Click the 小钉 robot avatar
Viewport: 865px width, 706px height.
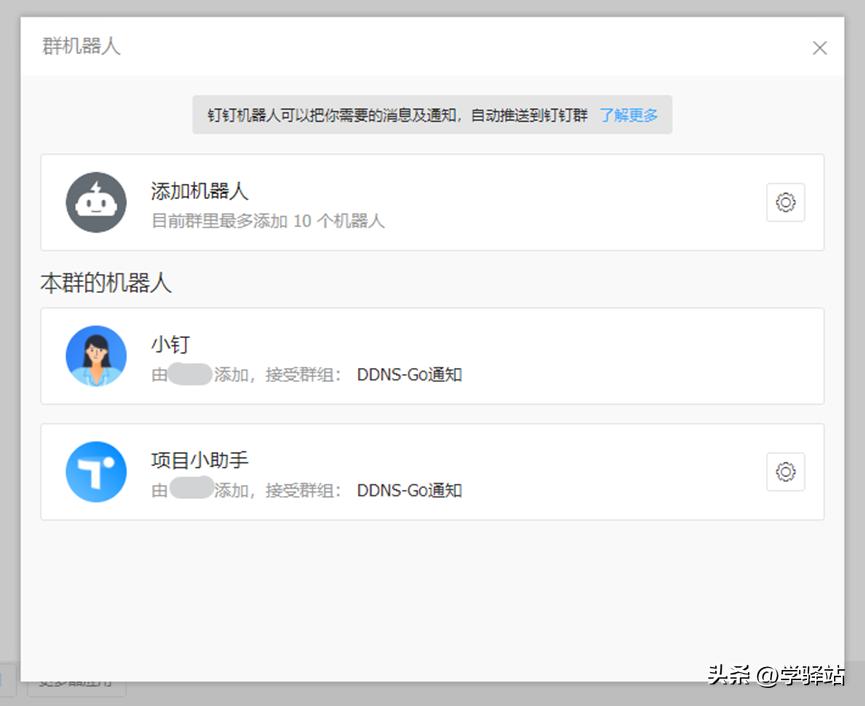point(95,357)
